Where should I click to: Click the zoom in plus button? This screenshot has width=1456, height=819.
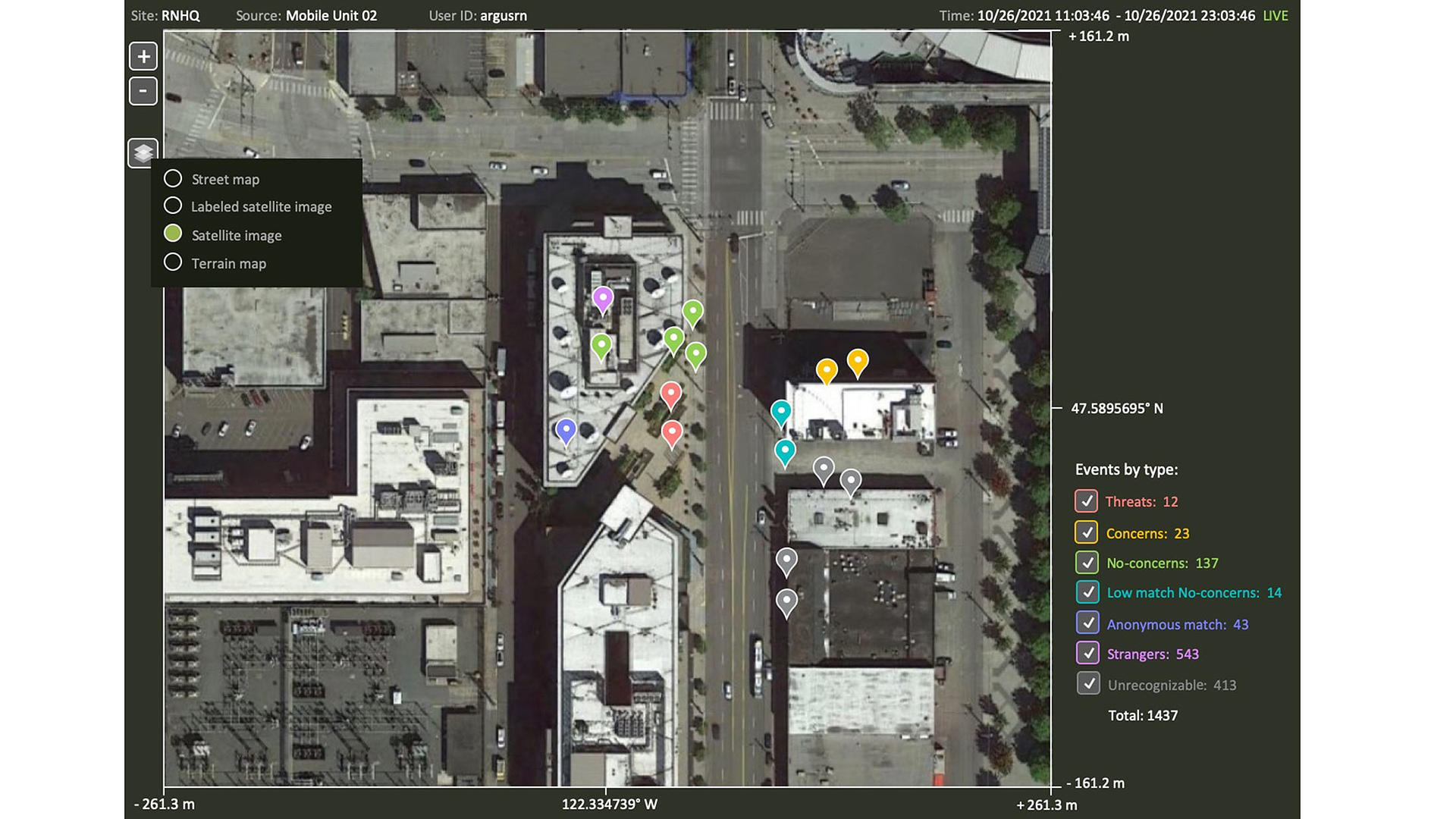click(143, 56)
